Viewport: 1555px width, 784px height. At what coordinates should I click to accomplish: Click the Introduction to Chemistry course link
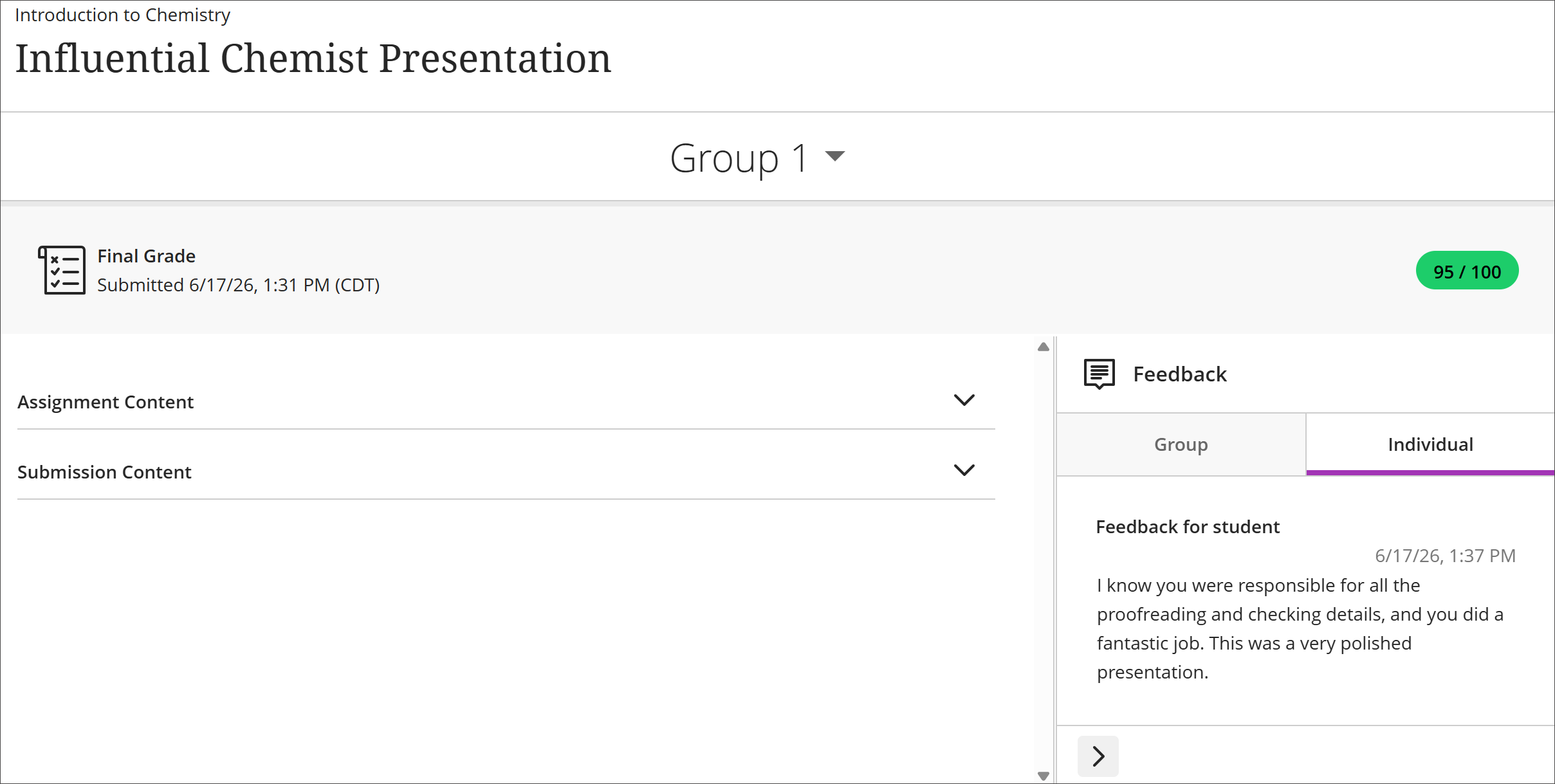[x=122, y=15]
